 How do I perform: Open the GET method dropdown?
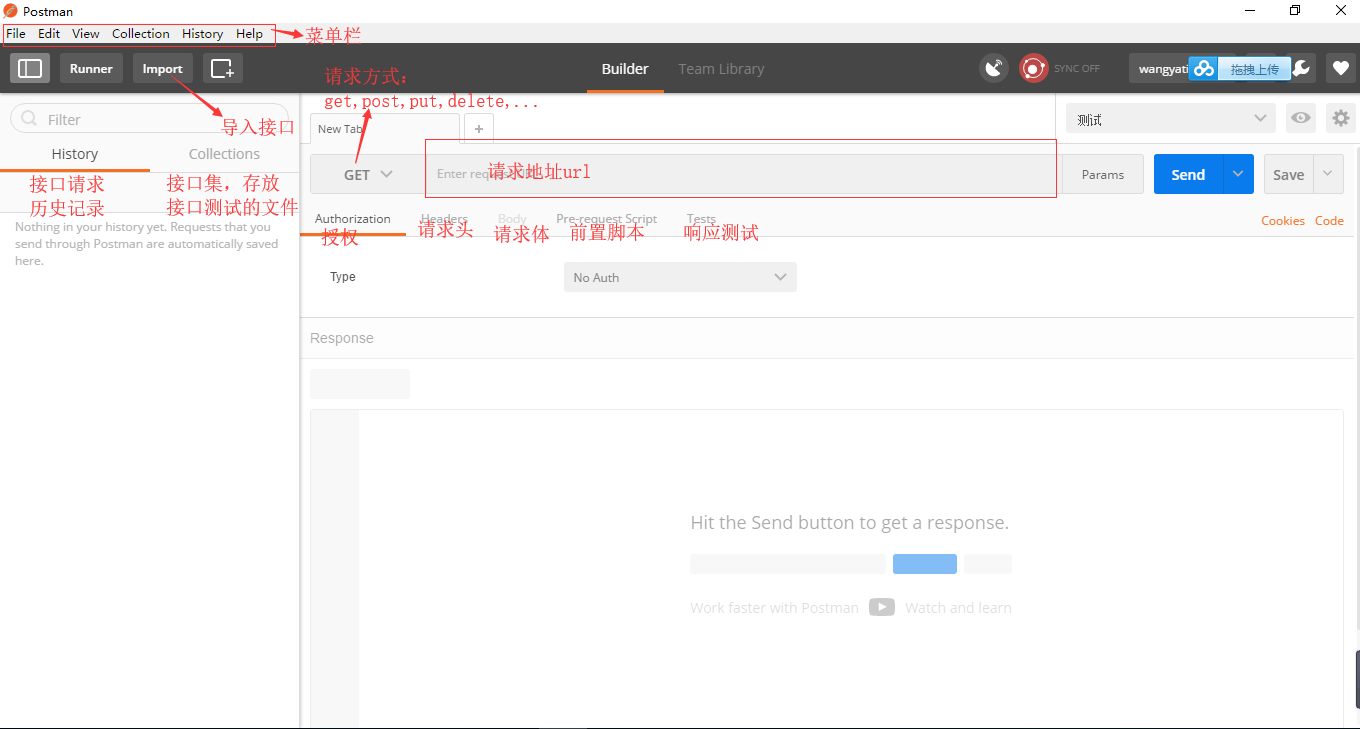pos(368,174)
